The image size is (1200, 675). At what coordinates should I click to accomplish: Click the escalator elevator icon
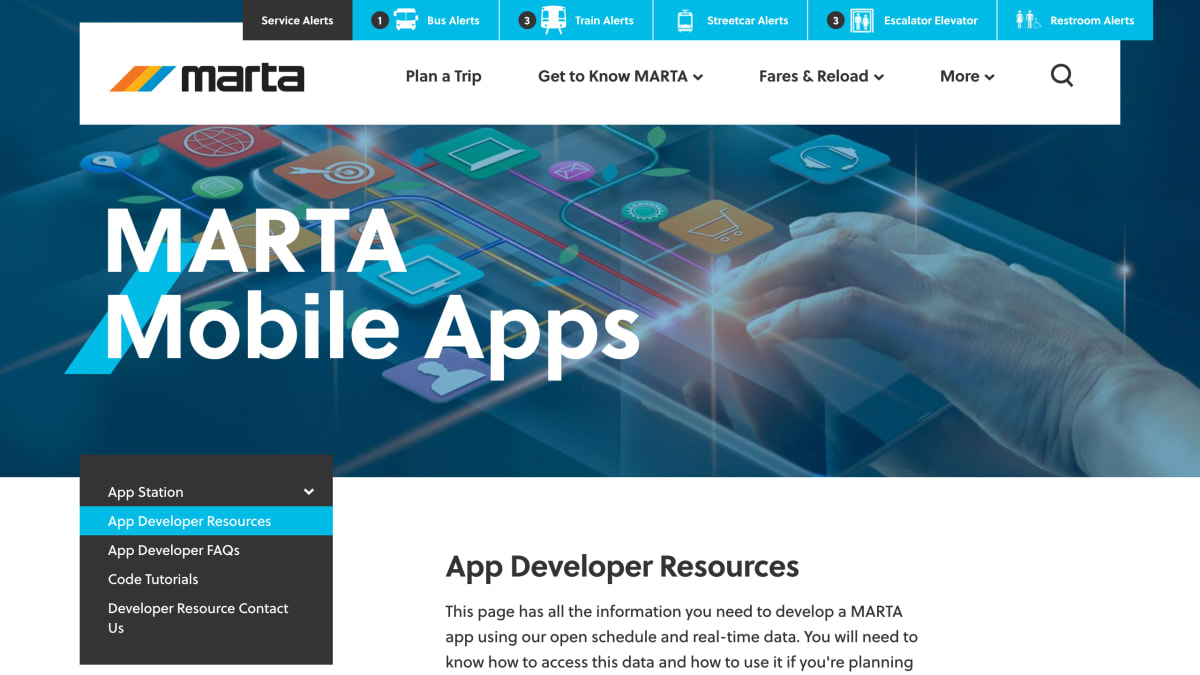(862, 20)
